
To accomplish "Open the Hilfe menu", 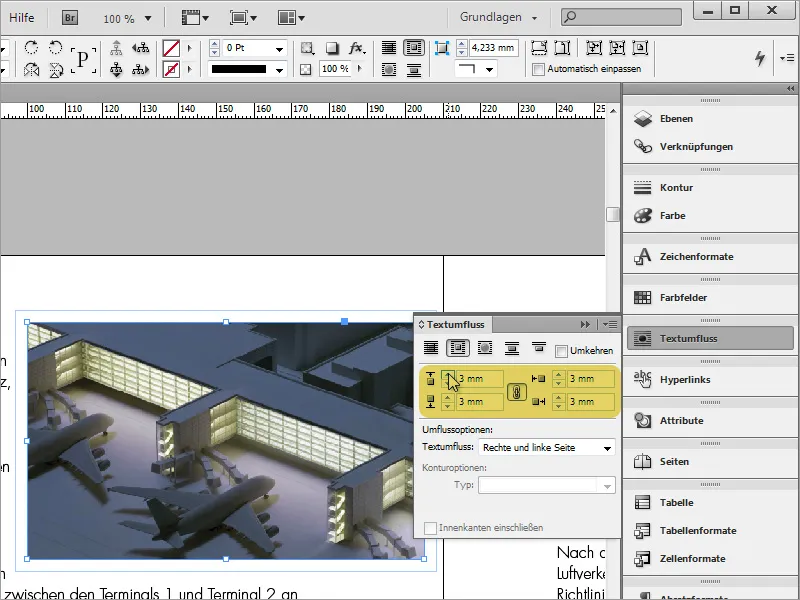I will [x=21, y=18].
